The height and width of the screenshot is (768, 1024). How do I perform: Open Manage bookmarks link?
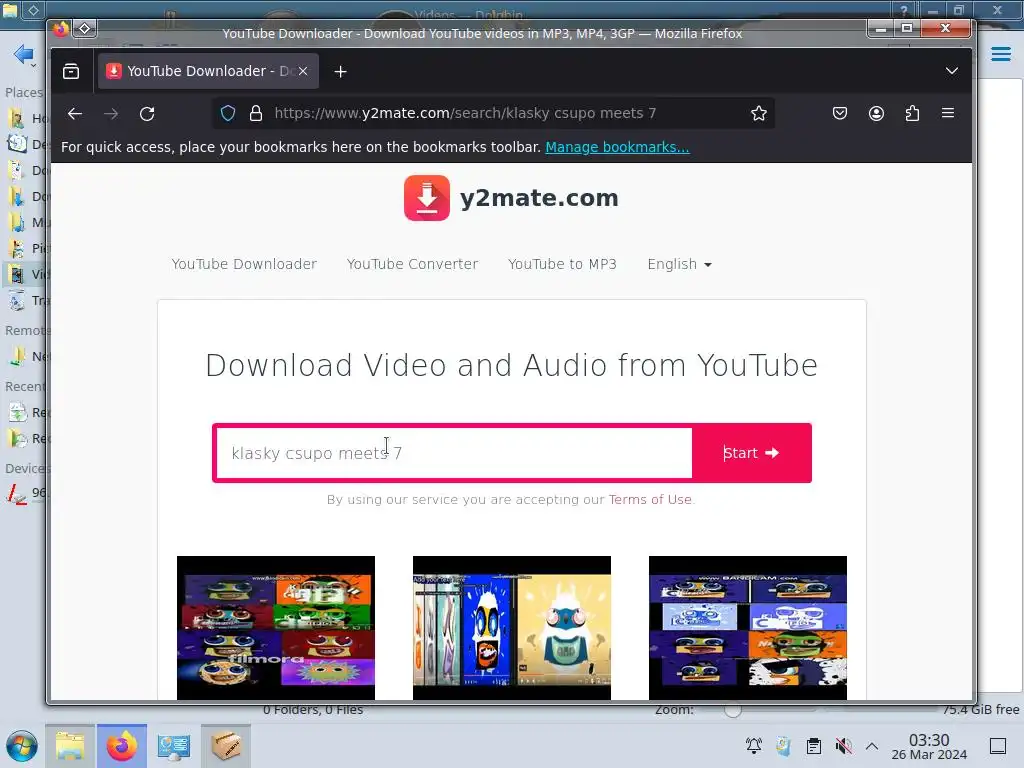point(617,148)
